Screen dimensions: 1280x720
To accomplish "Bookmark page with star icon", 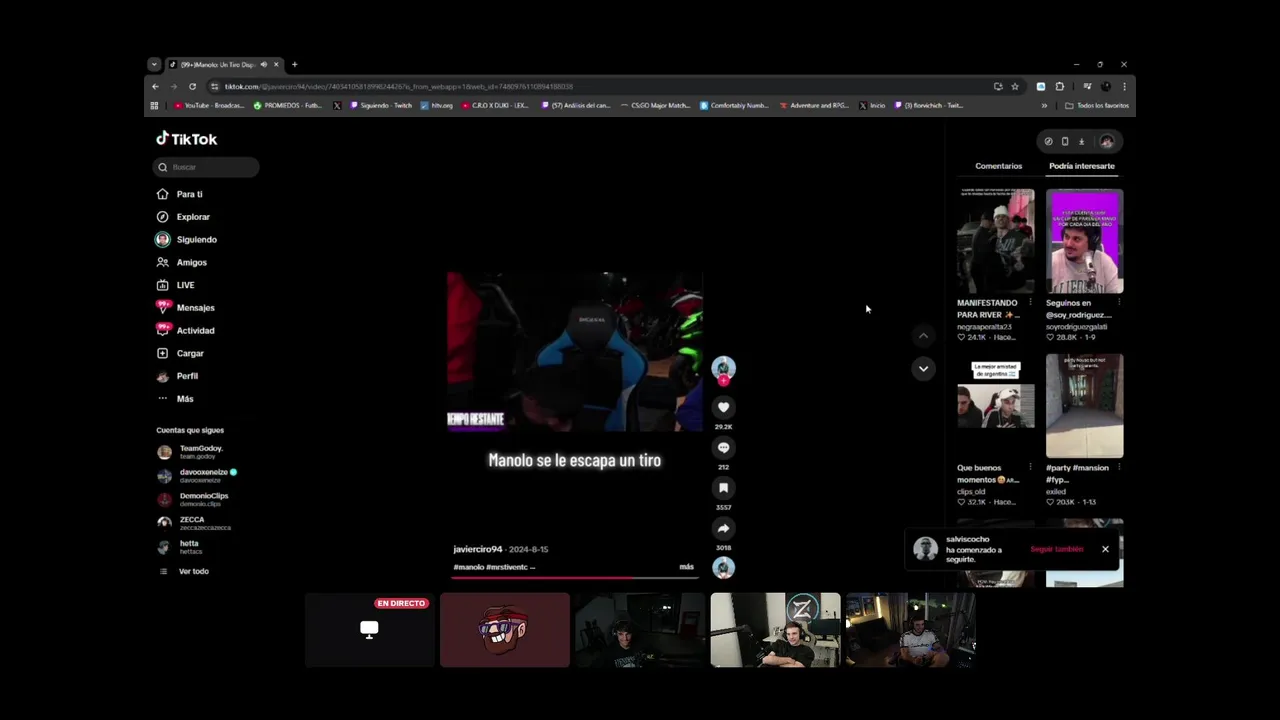I will (x=1015, y=87).
